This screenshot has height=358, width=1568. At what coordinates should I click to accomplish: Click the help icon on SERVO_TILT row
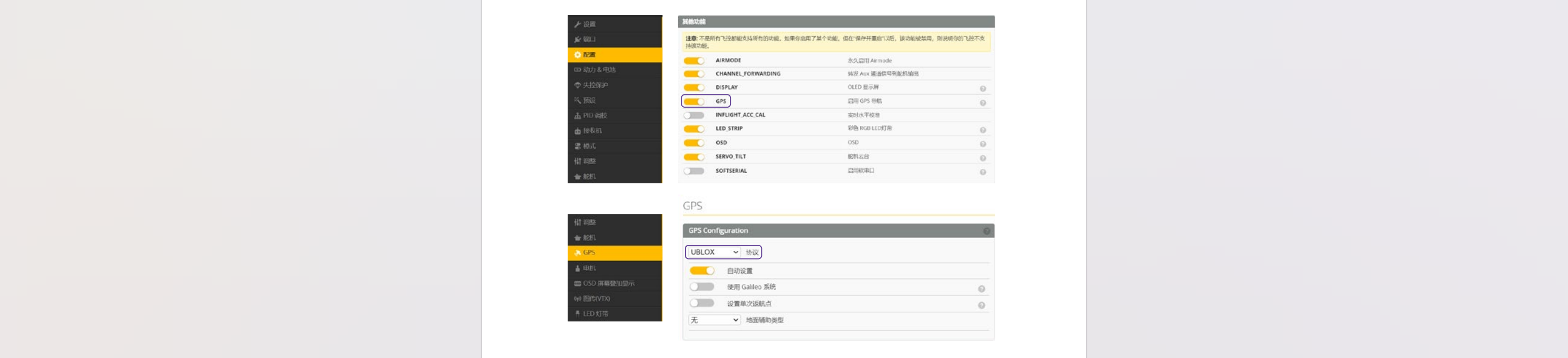(983, 158)
